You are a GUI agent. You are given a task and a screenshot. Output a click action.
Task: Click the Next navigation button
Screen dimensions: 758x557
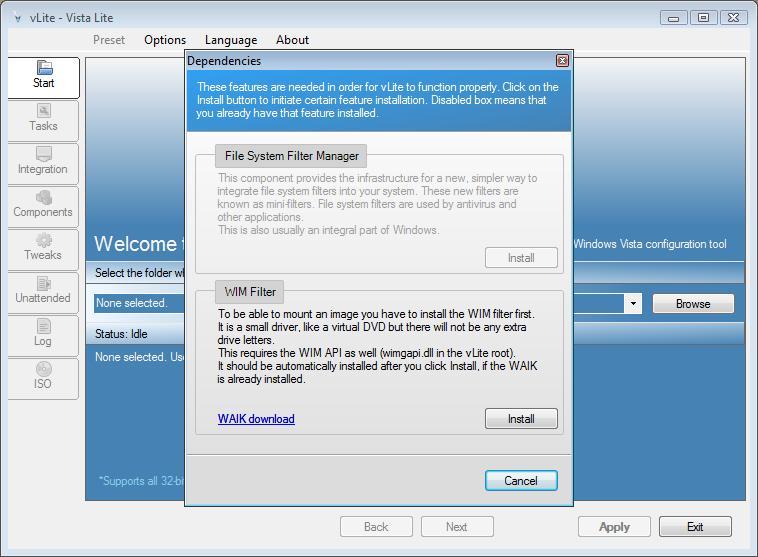click(457, 527)
